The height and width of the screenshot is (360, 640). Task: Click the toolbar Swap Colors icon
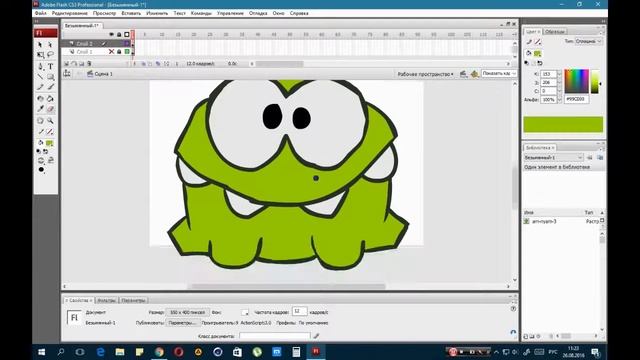pyautogui.click(x=46, y=151)
